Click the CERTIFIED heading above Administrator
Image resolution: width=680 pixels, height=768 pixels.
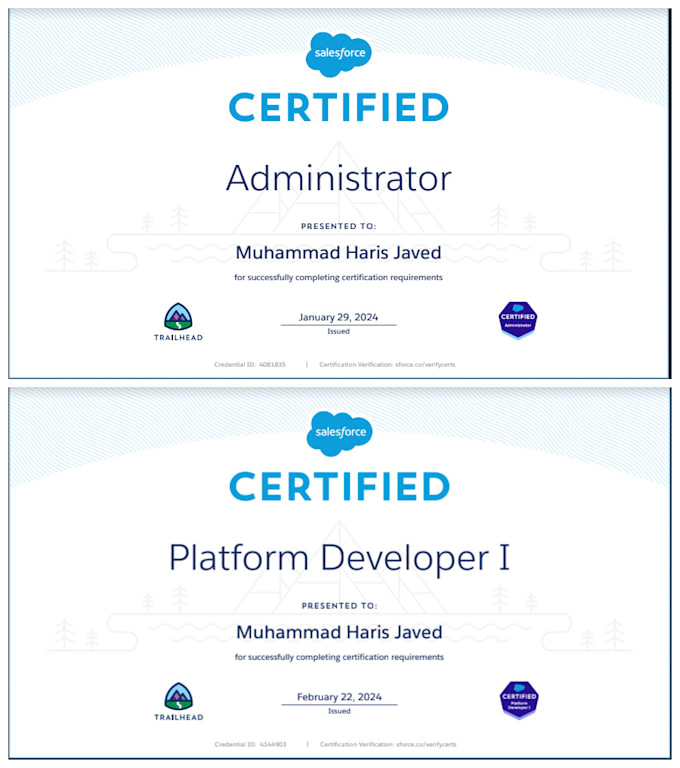tap(339, 108)
